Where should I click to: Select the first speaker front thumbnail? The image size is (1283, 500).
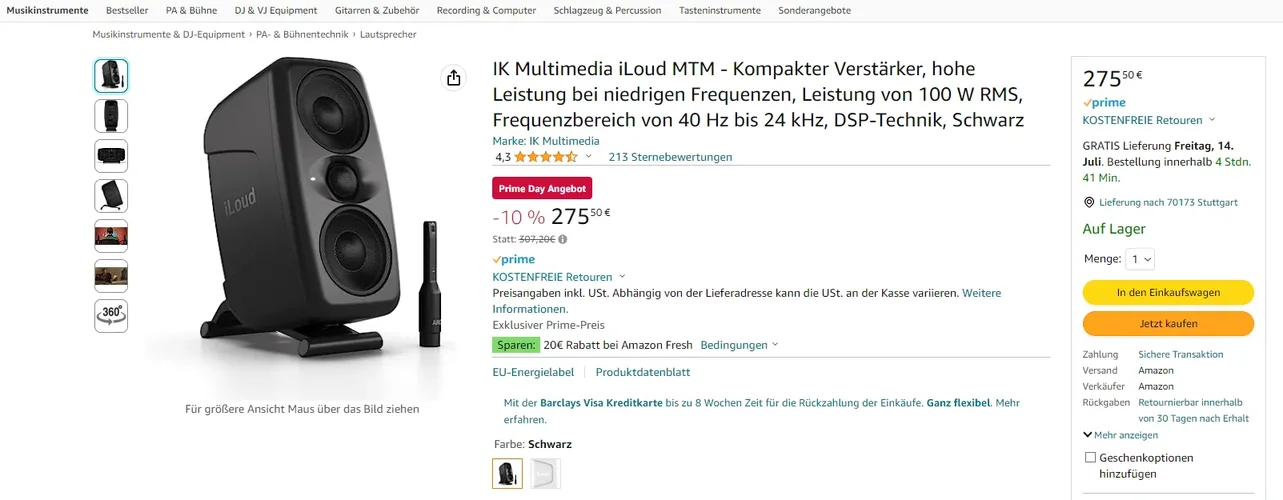[x=111, y=76]
